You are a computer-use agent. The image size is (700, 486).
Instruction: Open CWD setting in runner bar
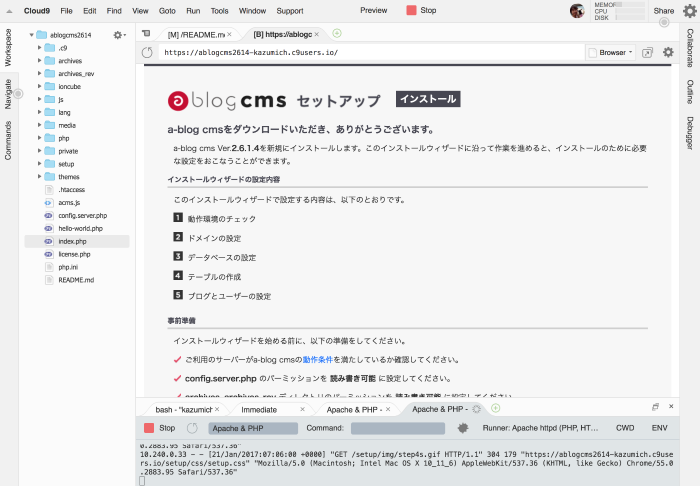(x=625, y=428)
